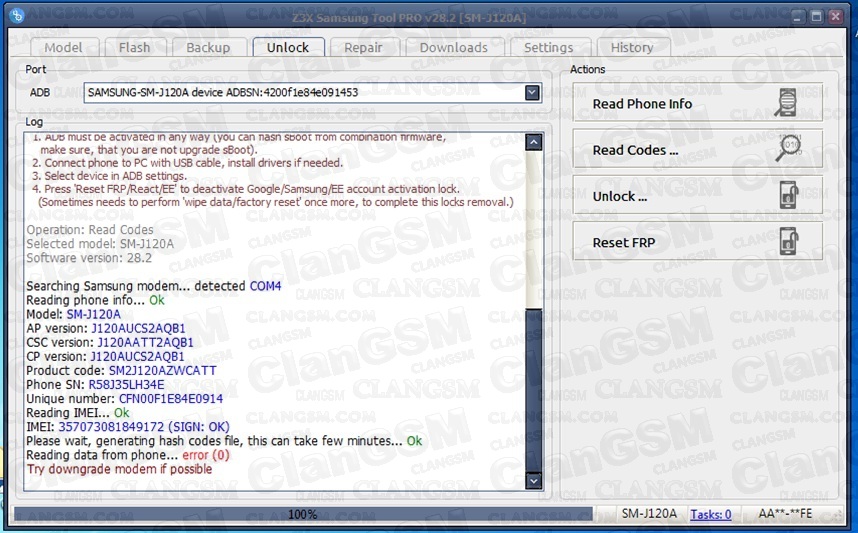Go to the Repair tab
Image resolution: width=858 pixels, height=533 pixels.
tap(363, 48)
